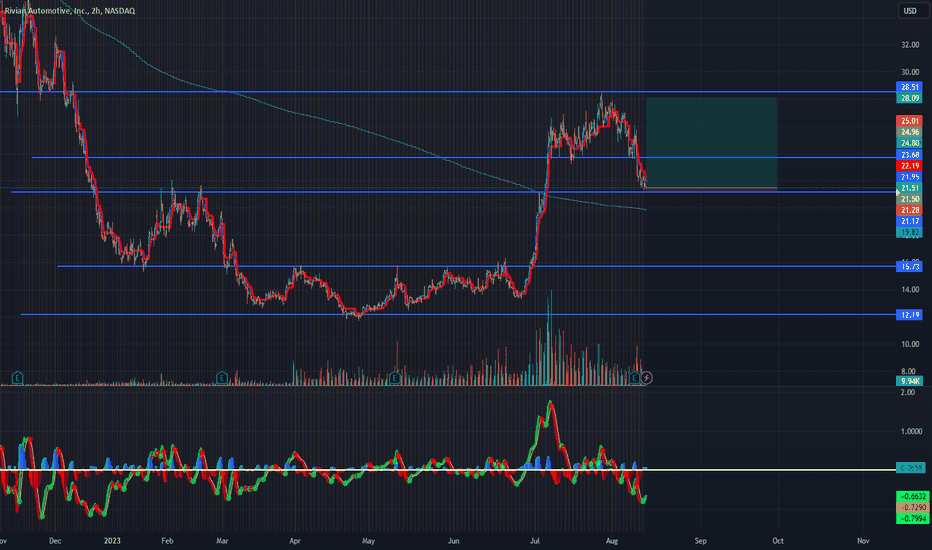Click the Sep label on time axis
This screenshot has height=550, width=932.
point(701,540)
